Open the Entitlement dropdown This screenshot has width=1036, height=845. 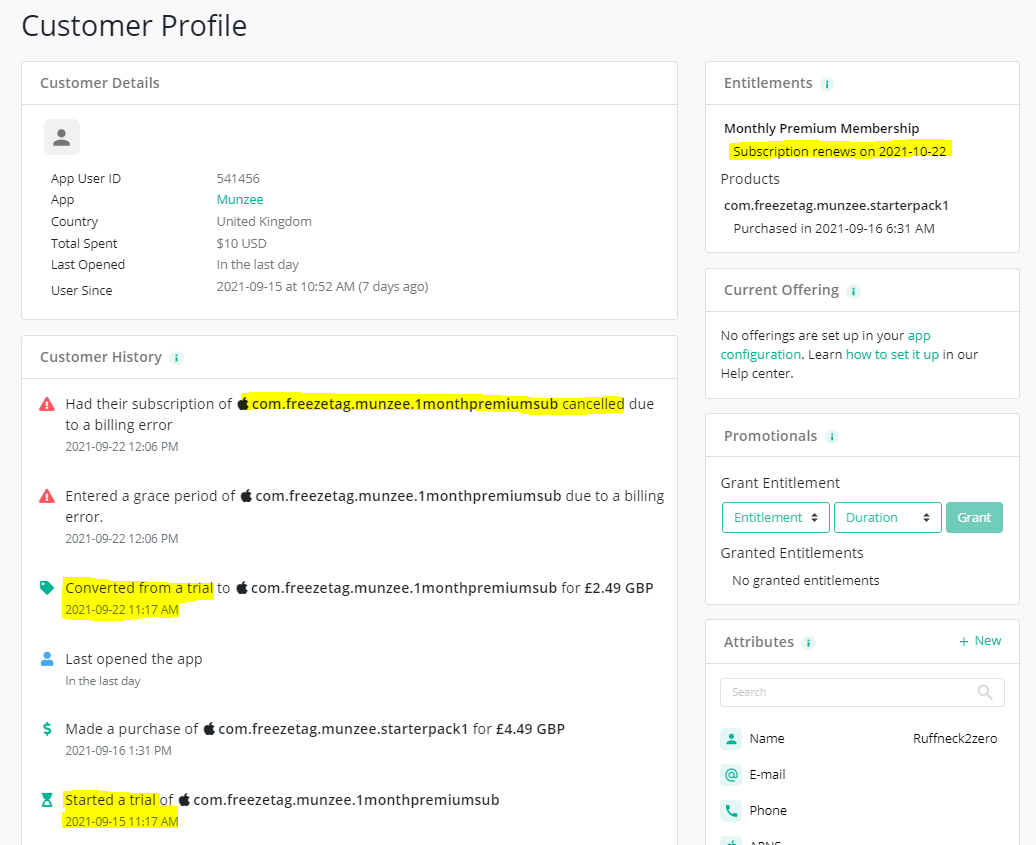click(x=776, y=517)
